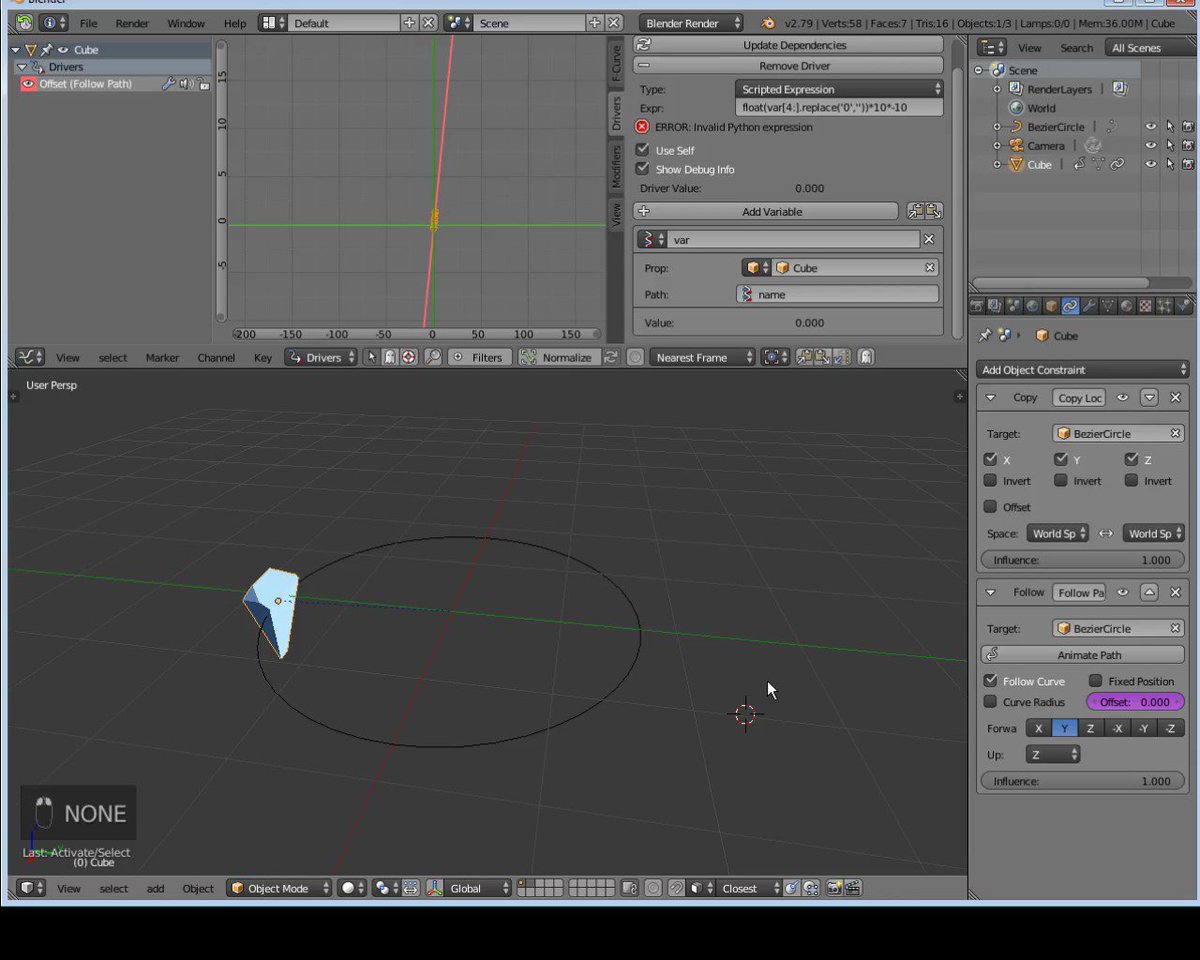
Task: Expand the Camera item in outliner
Action: (x=997, y=146)
